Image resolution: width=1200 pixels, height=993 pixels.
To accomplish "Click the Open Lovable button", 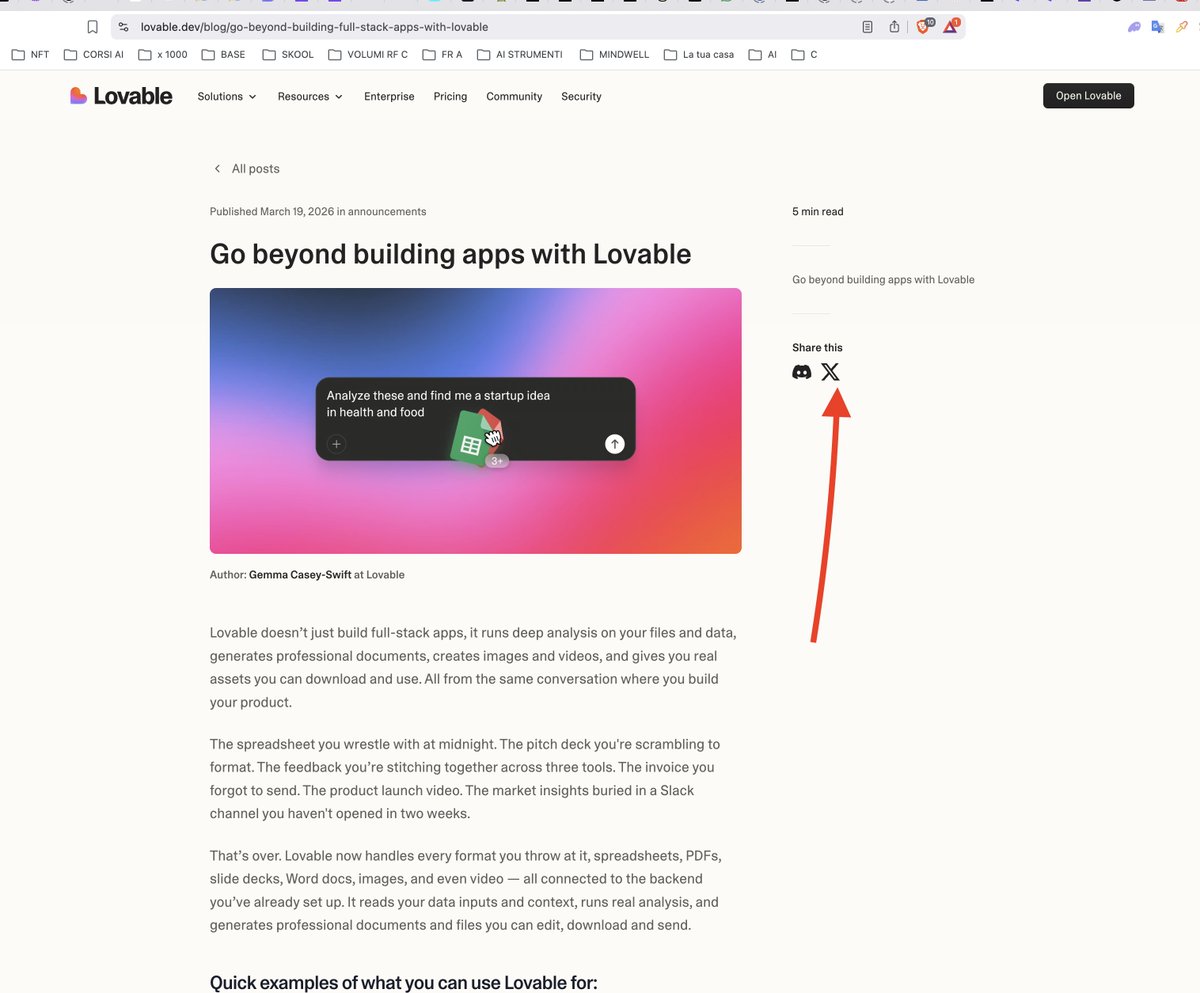I will 1088,96.
